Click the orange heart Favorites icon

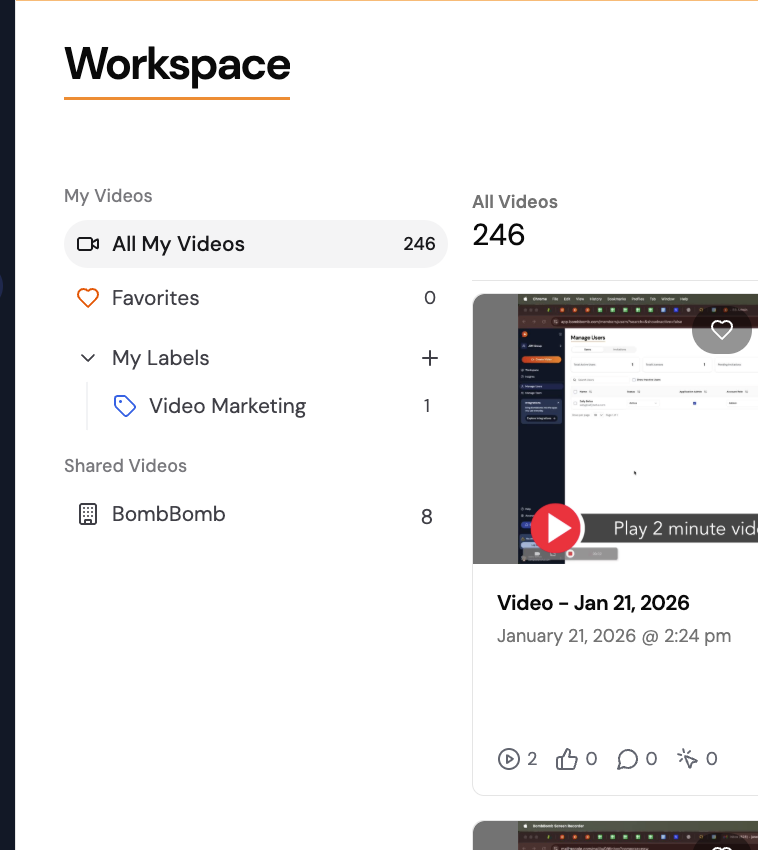(88, 298)
